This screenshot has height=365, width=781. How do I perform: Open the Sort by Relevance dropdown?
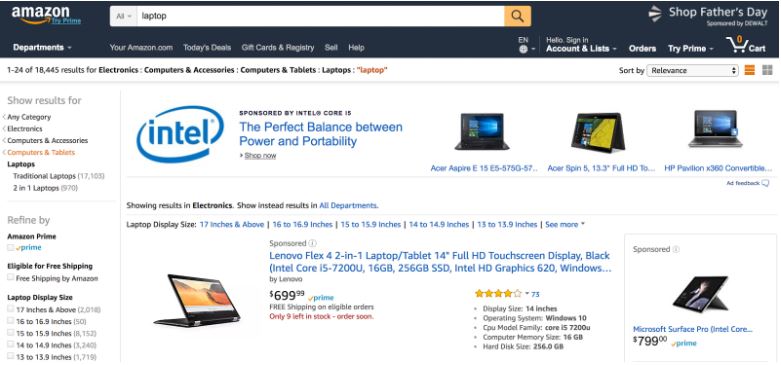tap(692, 71)
